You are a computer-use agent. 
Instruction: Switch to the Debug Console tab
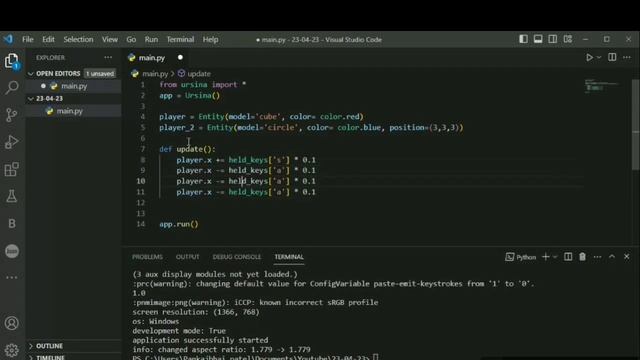[x=237, y=257]
